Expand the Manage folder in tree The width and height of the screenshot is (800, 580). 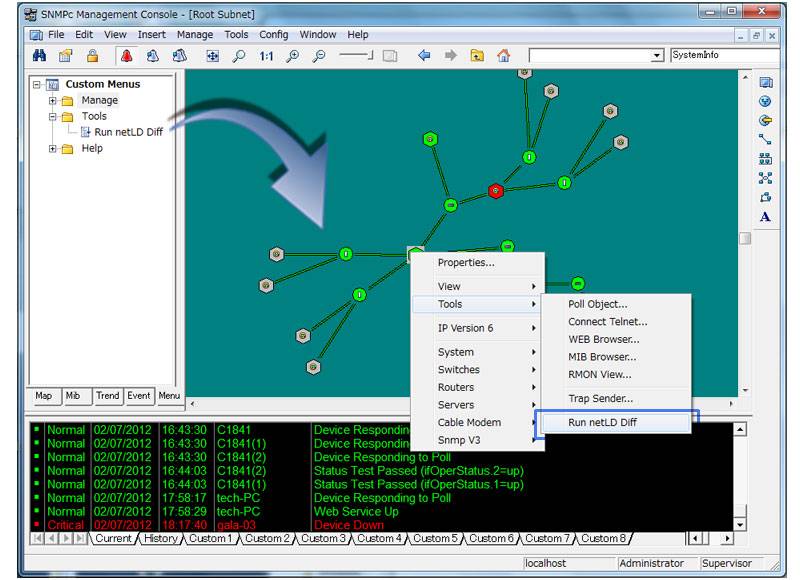point(52,101)
